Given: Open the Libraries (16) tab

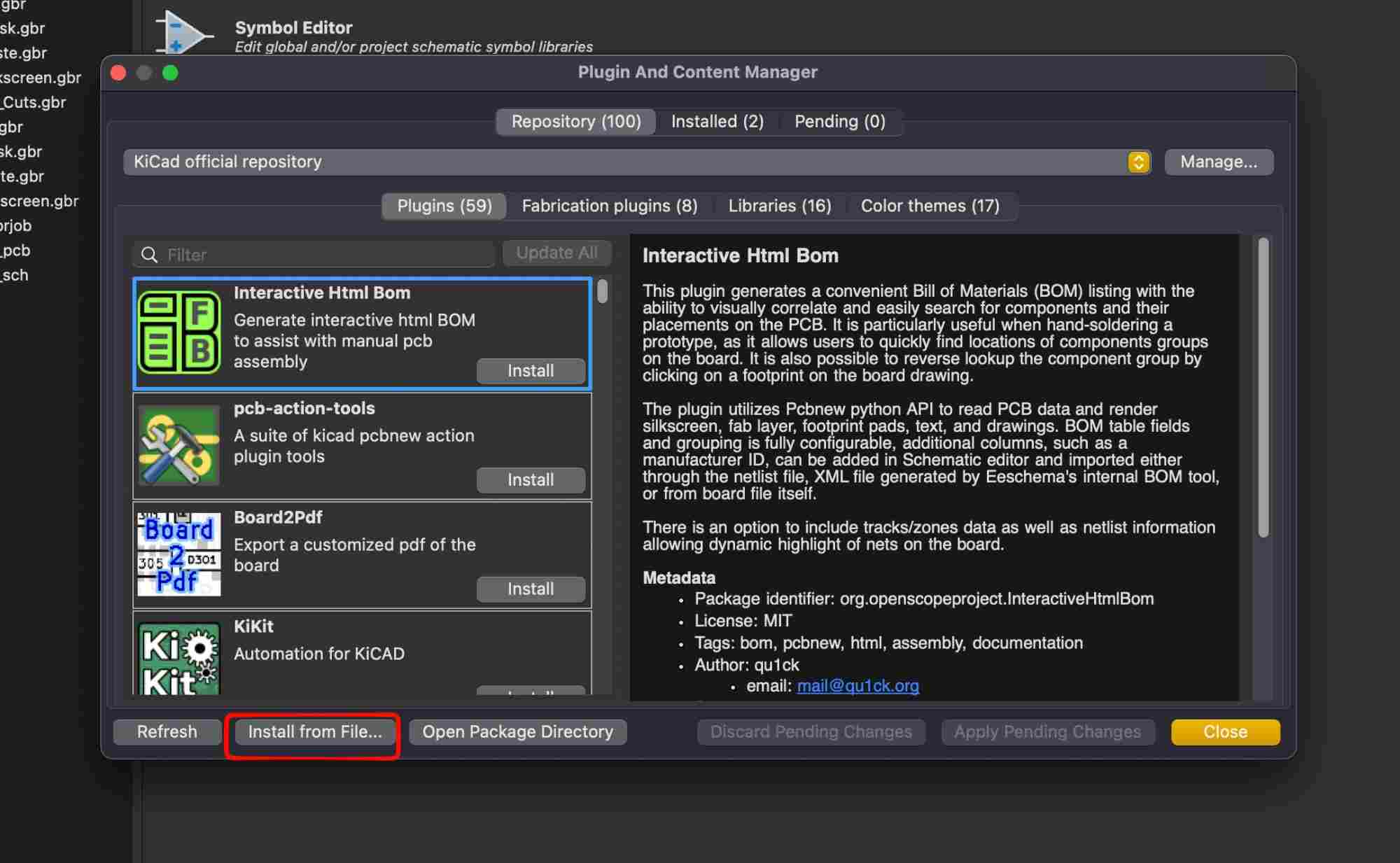Looking at the screenshot, I should tap(779, 206).
